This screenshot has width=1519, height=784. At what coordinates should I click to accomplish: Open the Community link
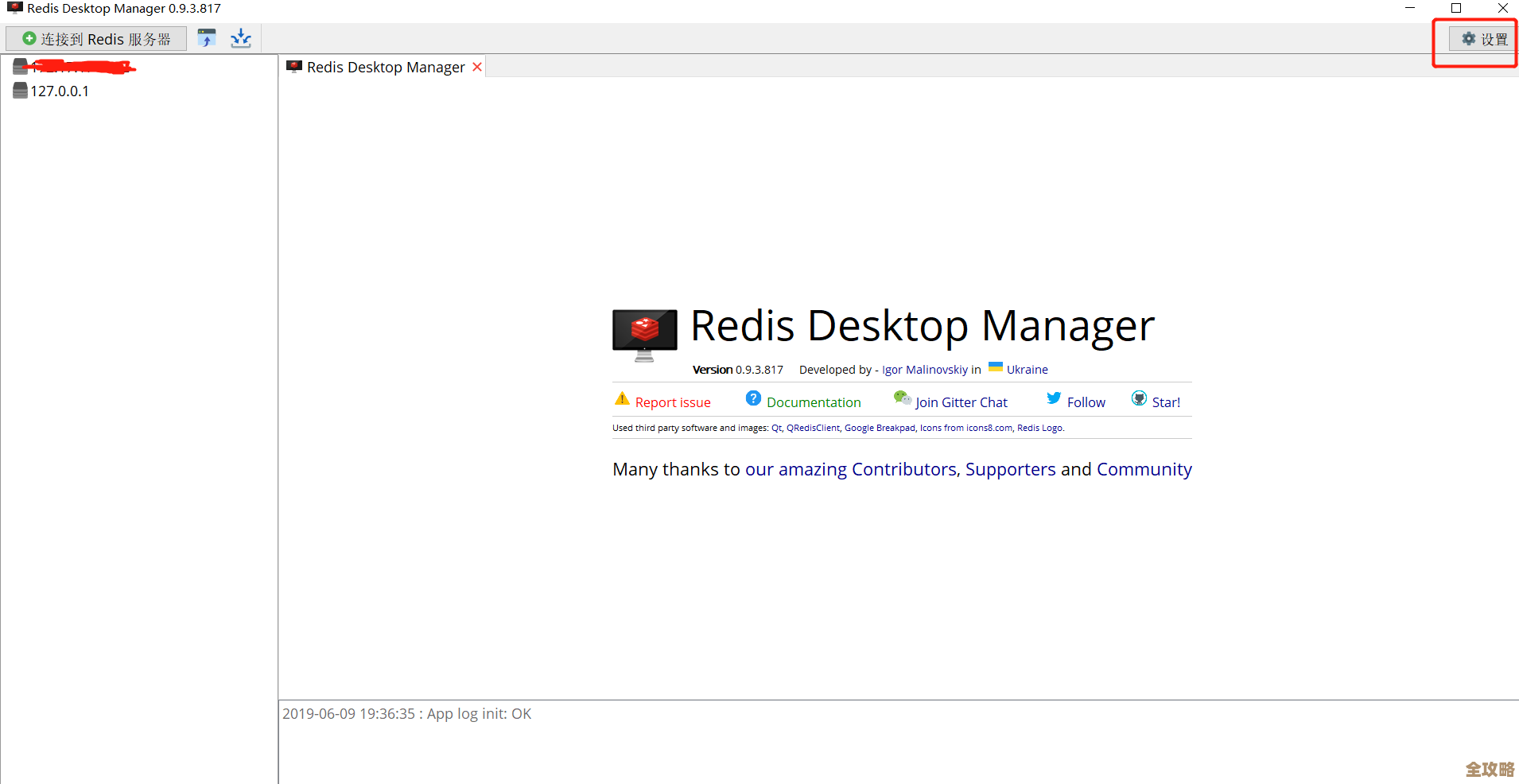(x=1144, y=469)
